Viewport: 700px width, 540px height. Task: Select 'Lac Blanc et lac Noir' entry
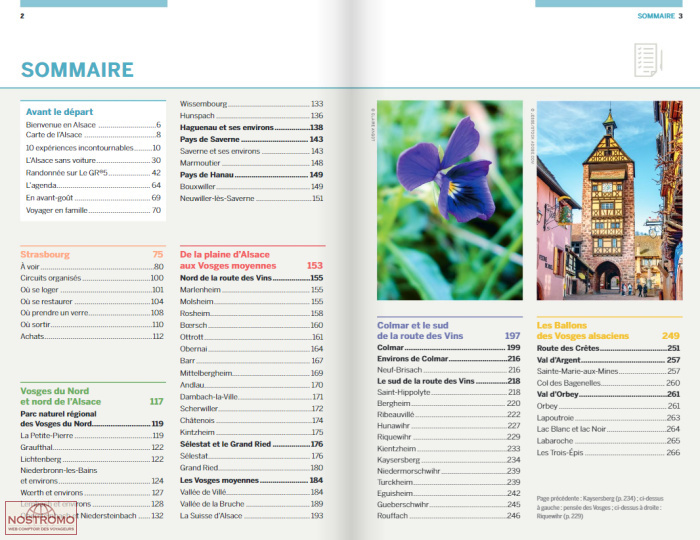(608, 429)
